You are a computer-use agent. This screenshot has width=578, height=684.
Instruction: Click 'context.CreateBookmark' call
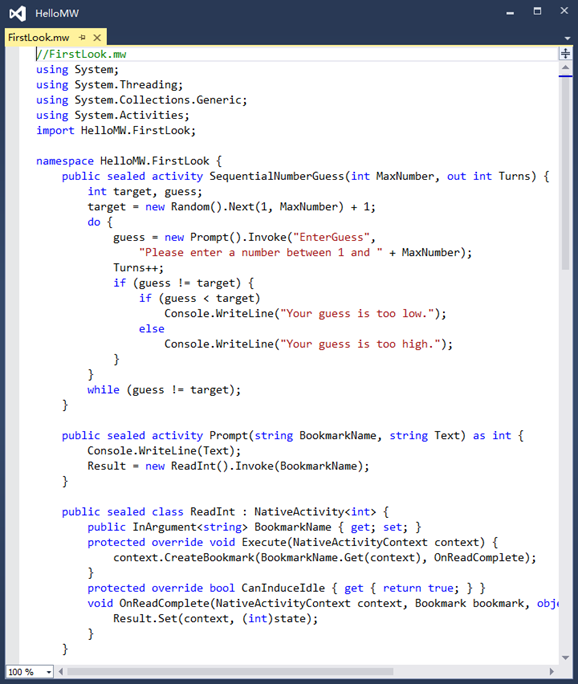[x=184, y=557]
